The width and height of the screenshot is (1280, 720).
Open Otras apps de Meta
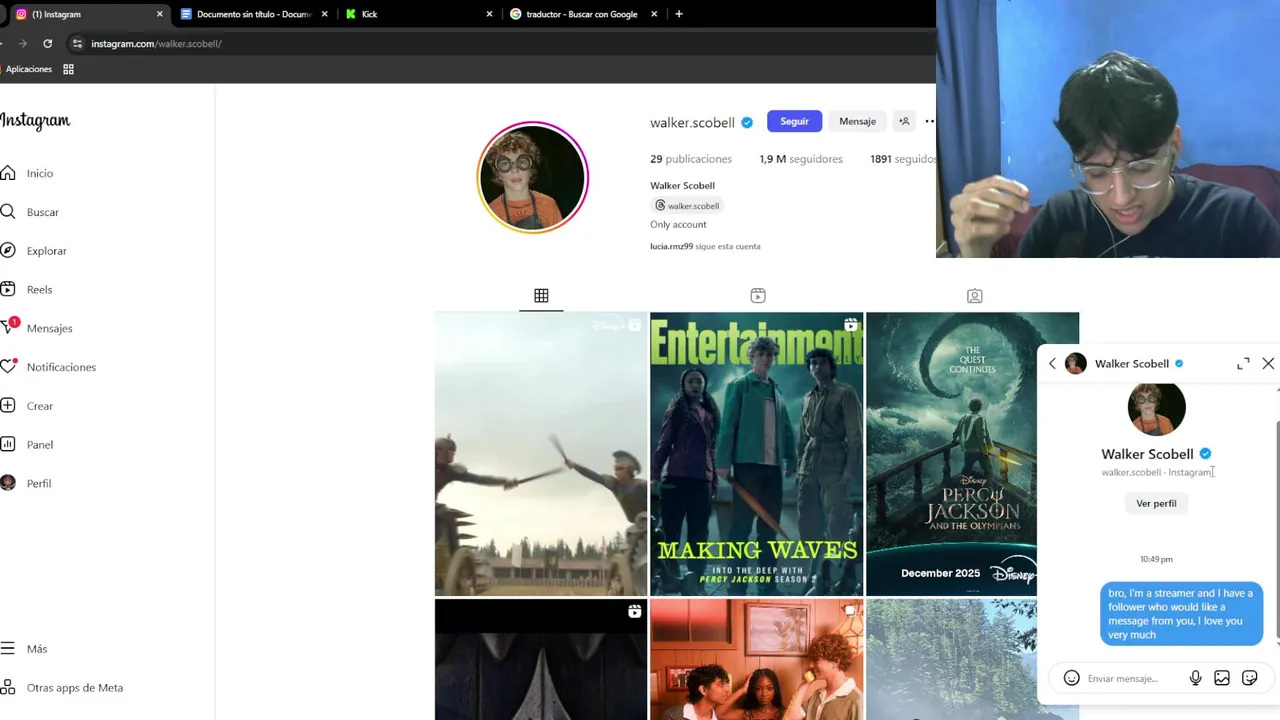pos(62,687)
